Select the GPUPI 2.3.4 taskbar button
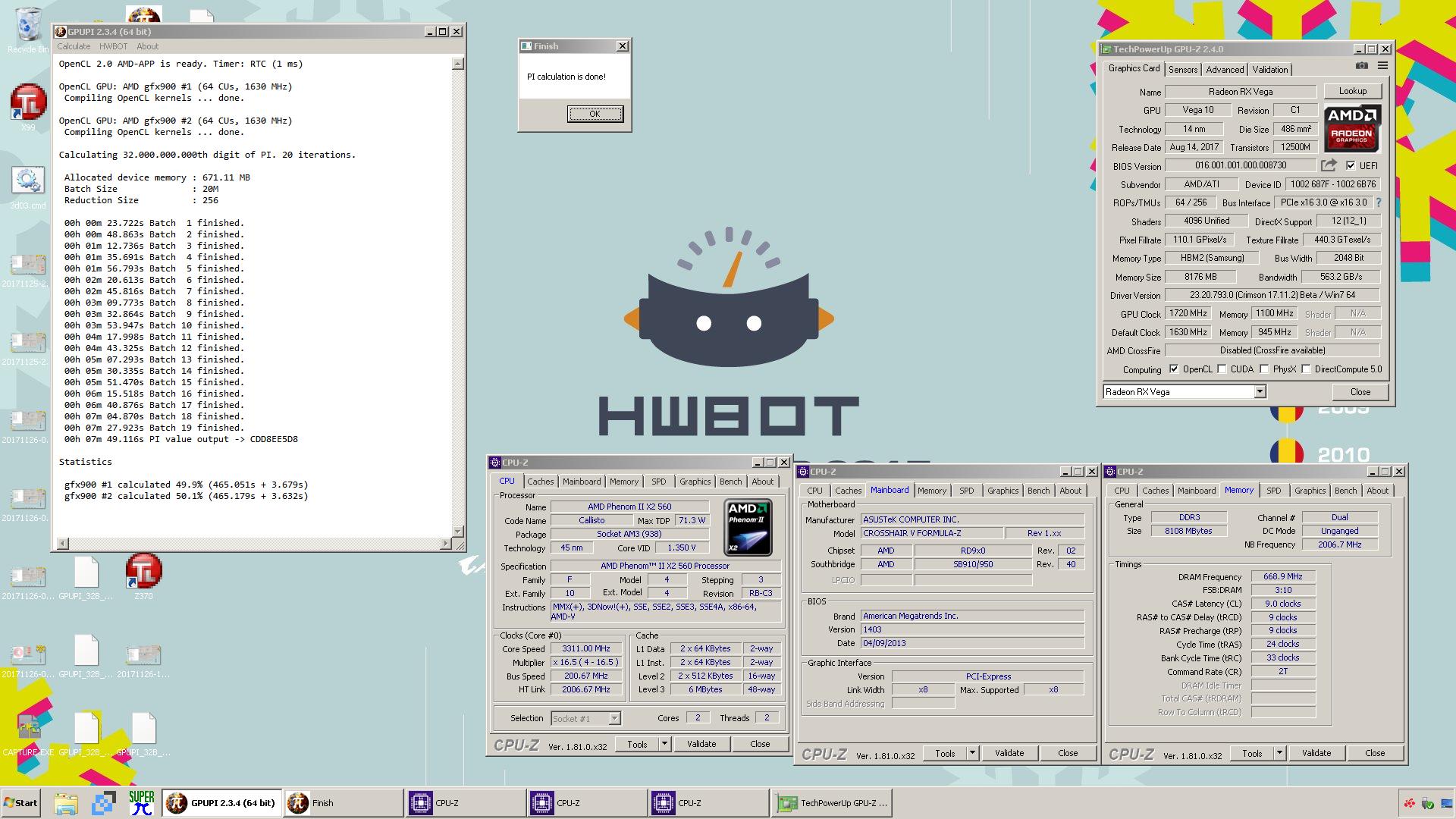The image size is (1456, 819). [x=221, y=803]
